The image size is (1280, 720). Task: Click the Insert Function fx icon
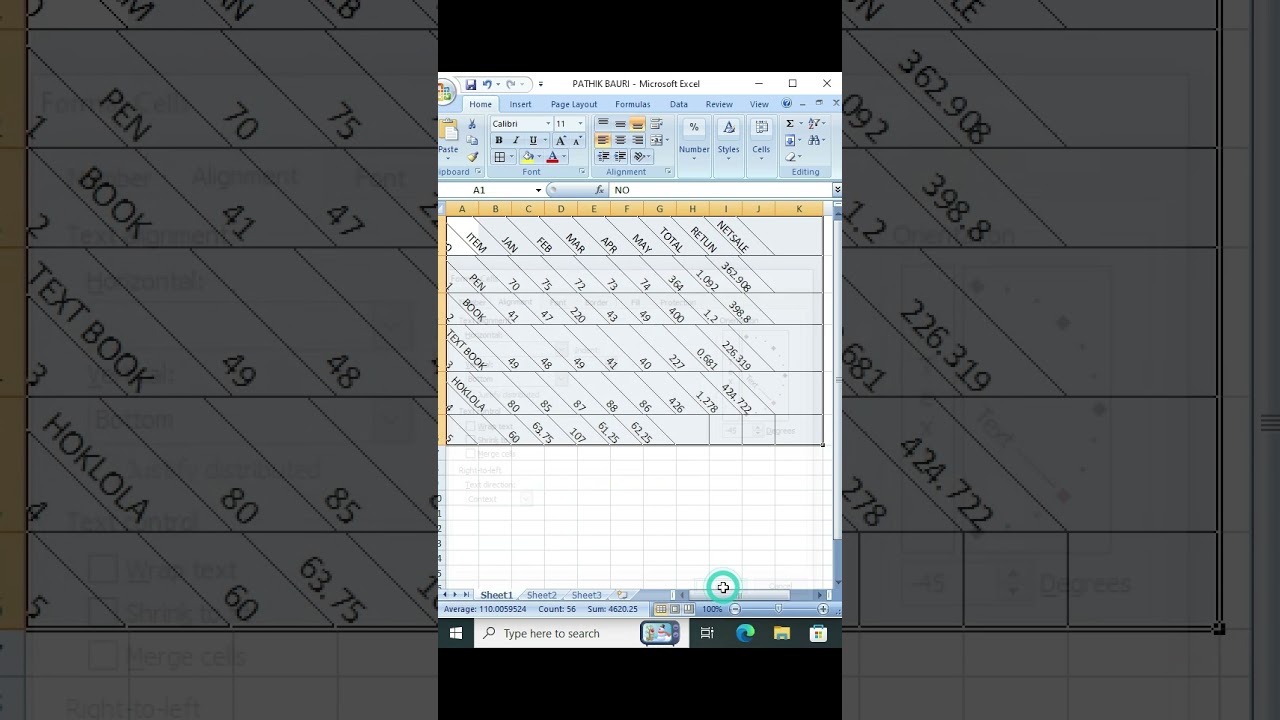(600, 190)
